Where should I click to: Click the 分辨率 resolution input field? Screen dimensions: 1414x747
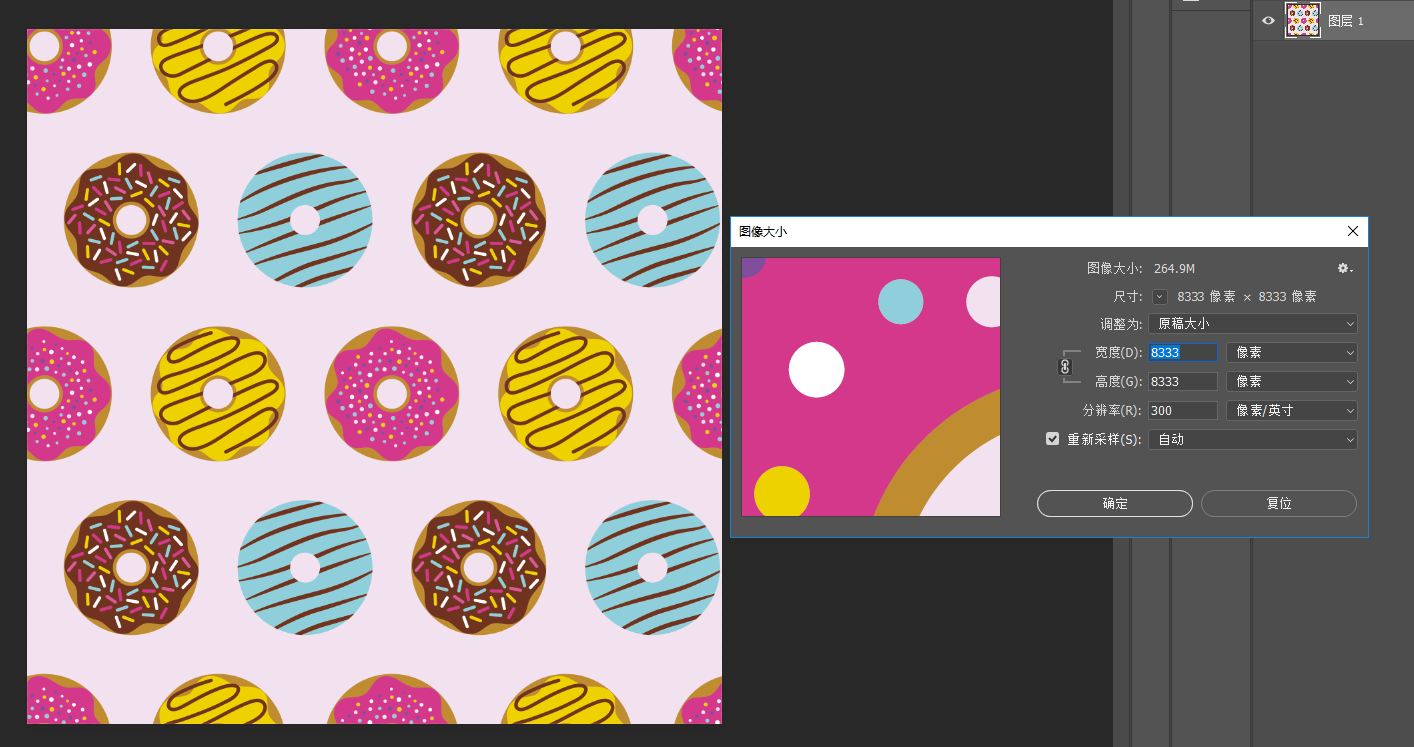(x=1183, y=411)
